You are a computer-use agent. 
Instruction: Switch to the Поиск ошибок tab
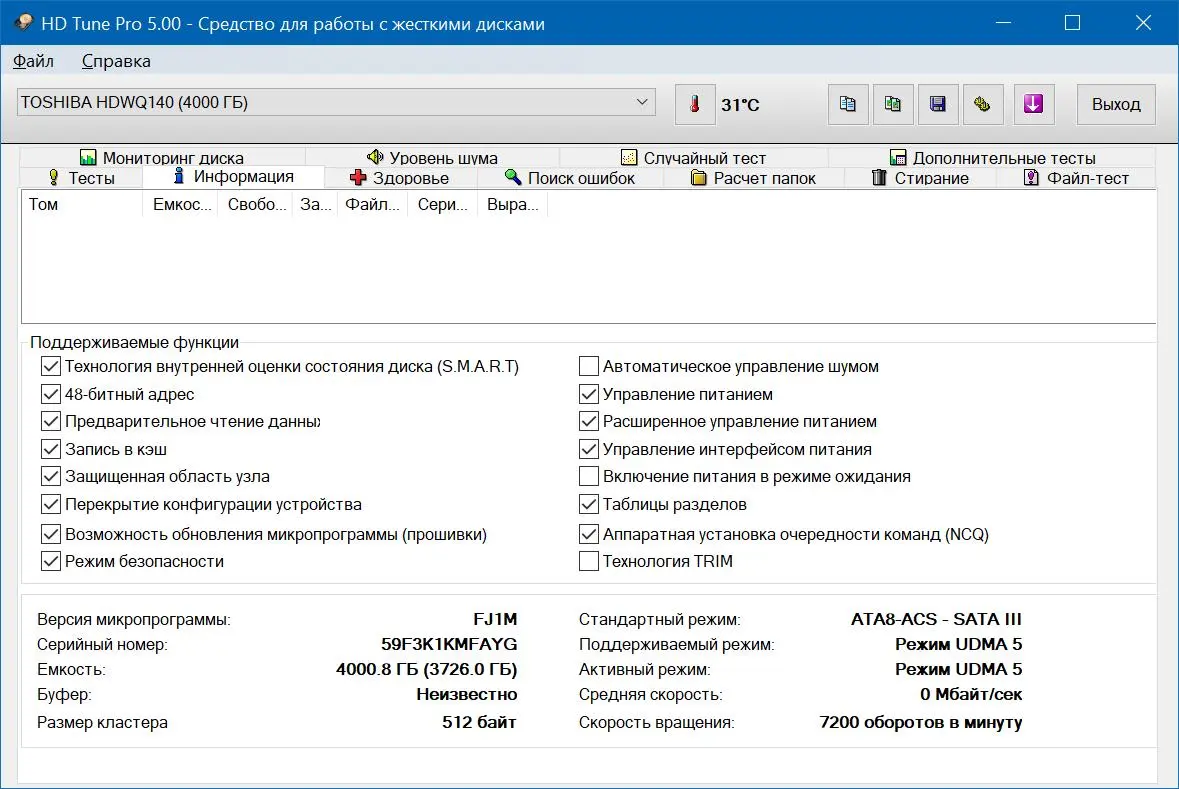[570, 178]
